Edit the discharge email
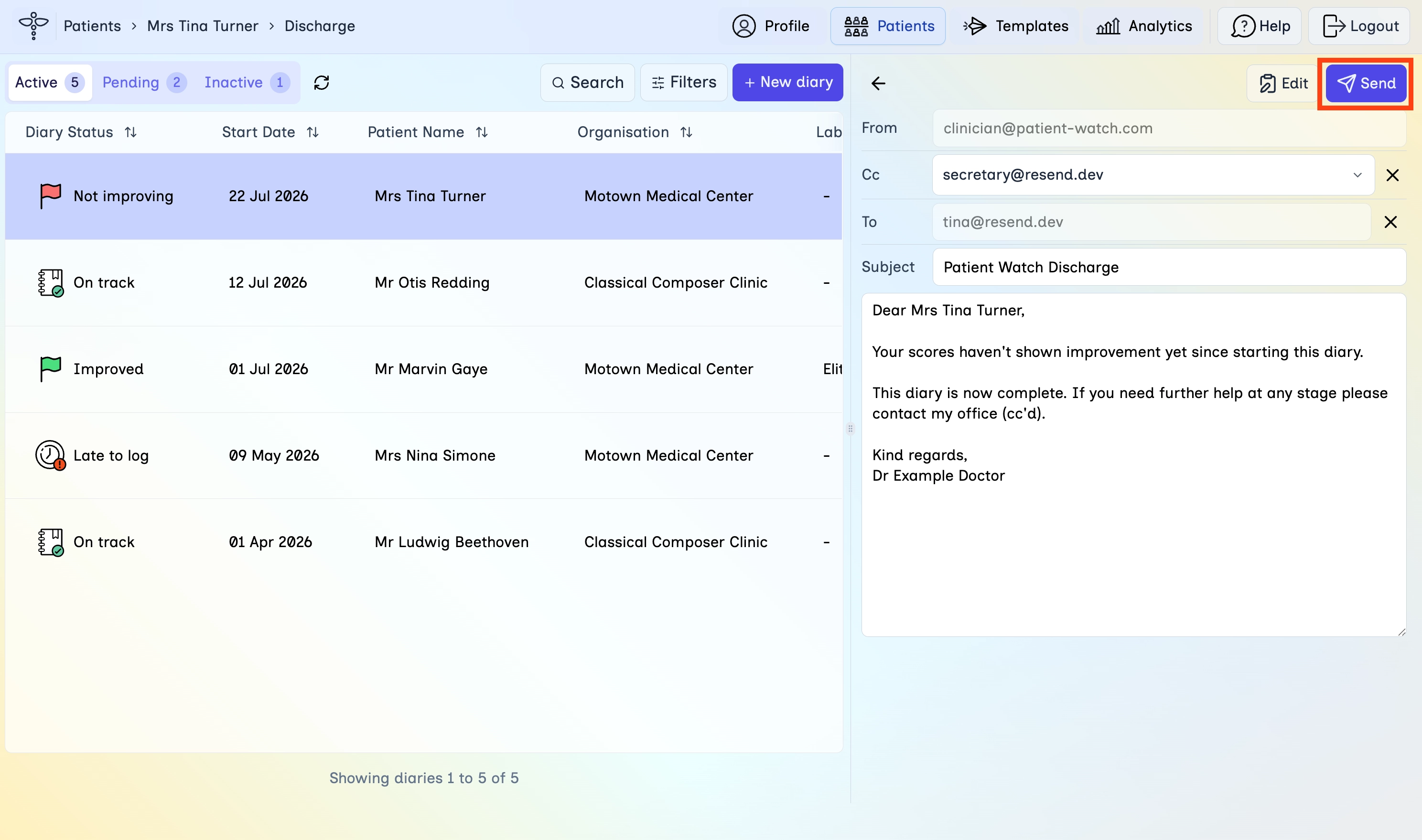The width and height of the screenshot is (1422, 840). point(1283,83)
